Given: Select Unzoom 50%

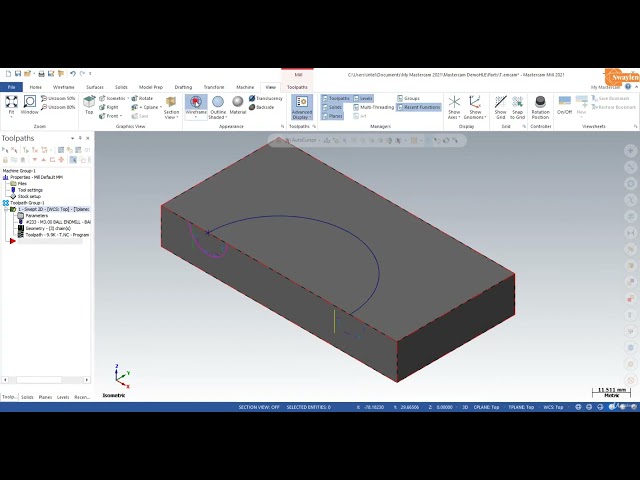Looking at the screenshot, I should click(58, 98).
